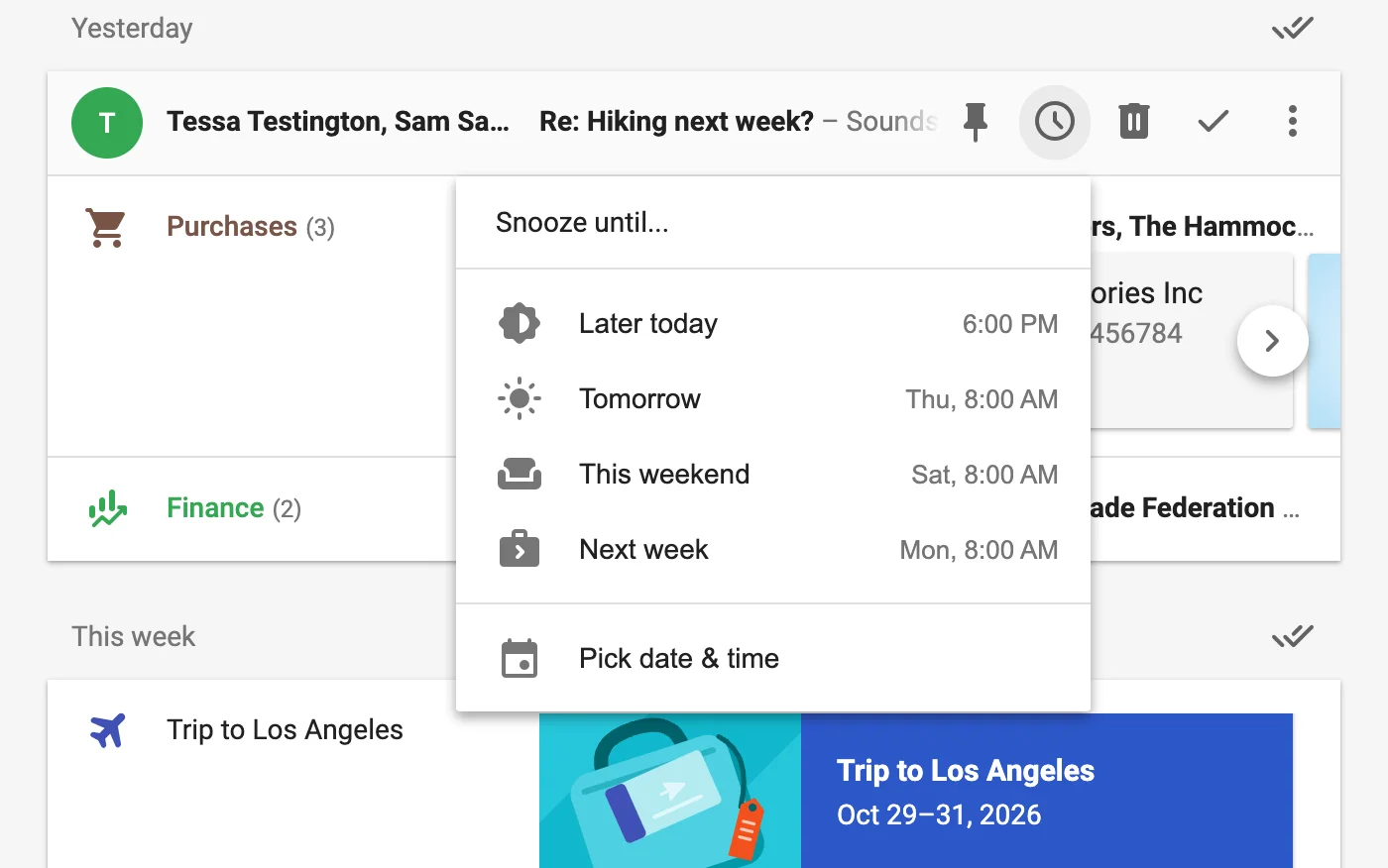The width and height of the screenshot is (1388, 868).
Task: Snooze until Later today
Action: click(x=773, y=324)
